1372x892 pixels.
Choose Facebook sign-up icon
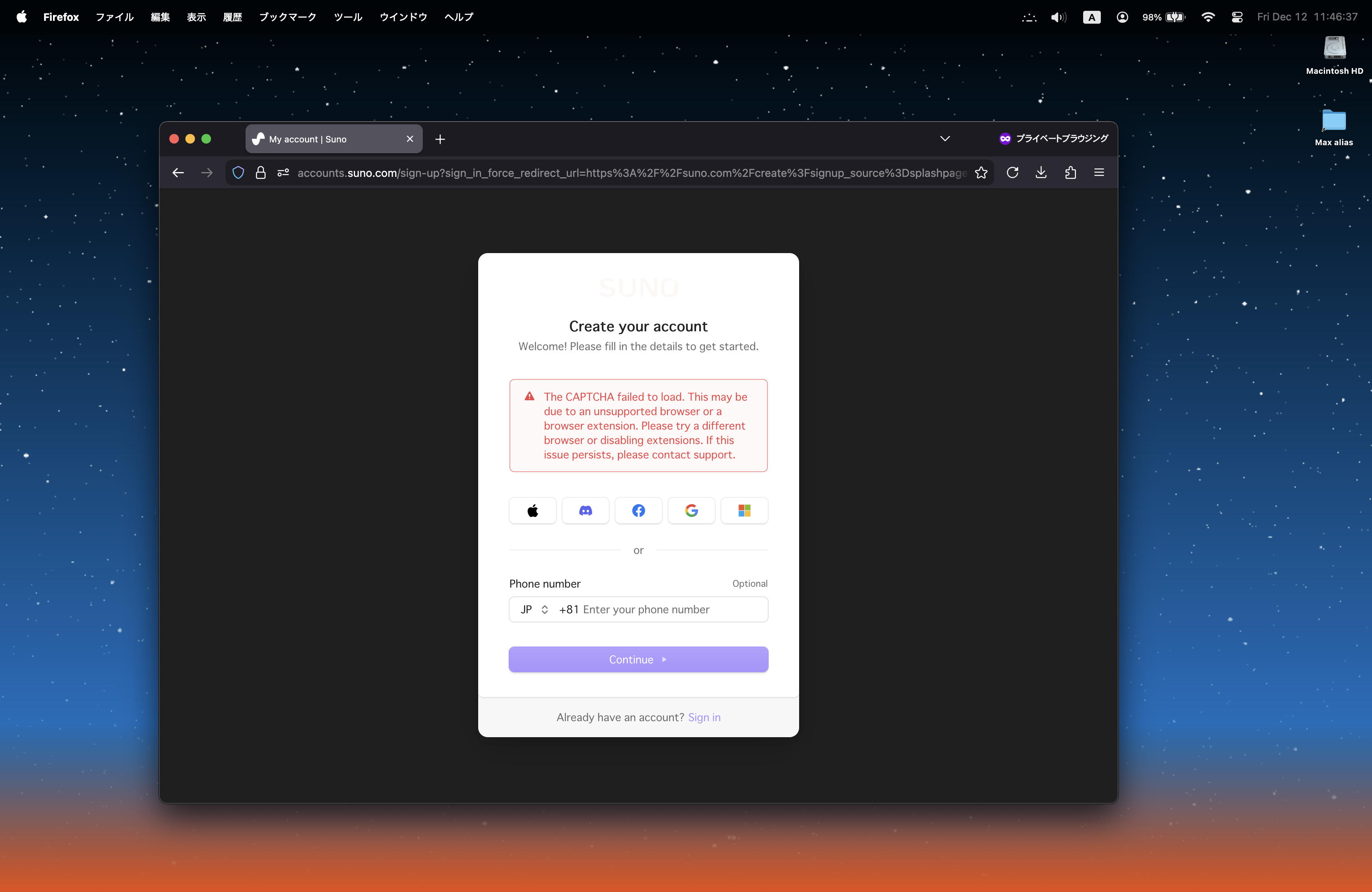pos(638,511)
